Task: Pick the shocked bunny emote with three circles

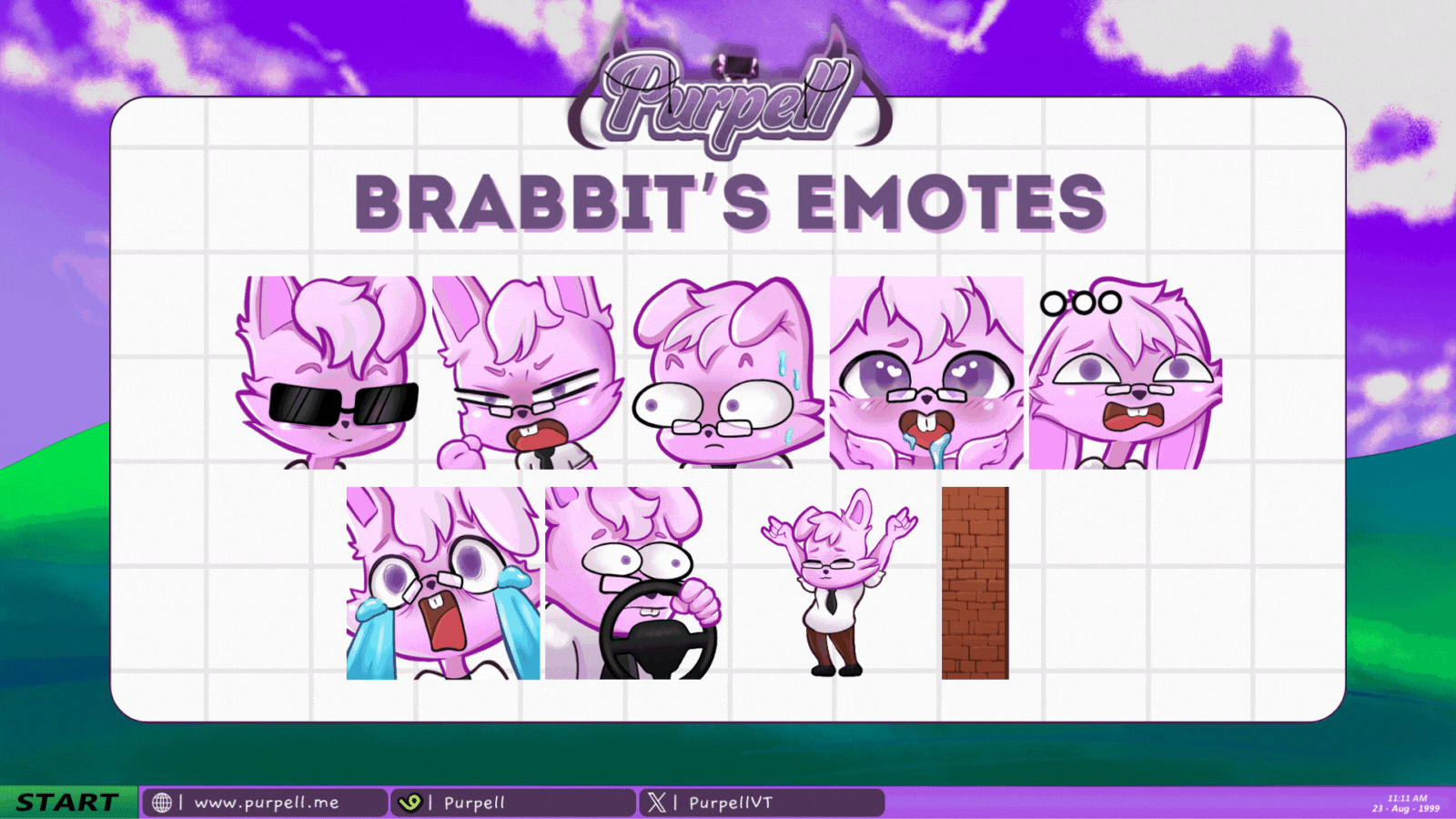Action: (x=1126, y=373)
